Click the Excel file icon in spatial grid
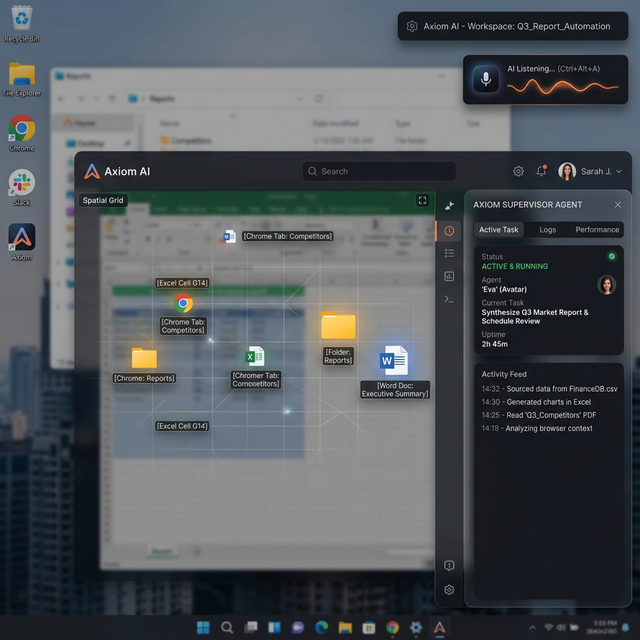640x640 pixels. (x=255, y=356)
